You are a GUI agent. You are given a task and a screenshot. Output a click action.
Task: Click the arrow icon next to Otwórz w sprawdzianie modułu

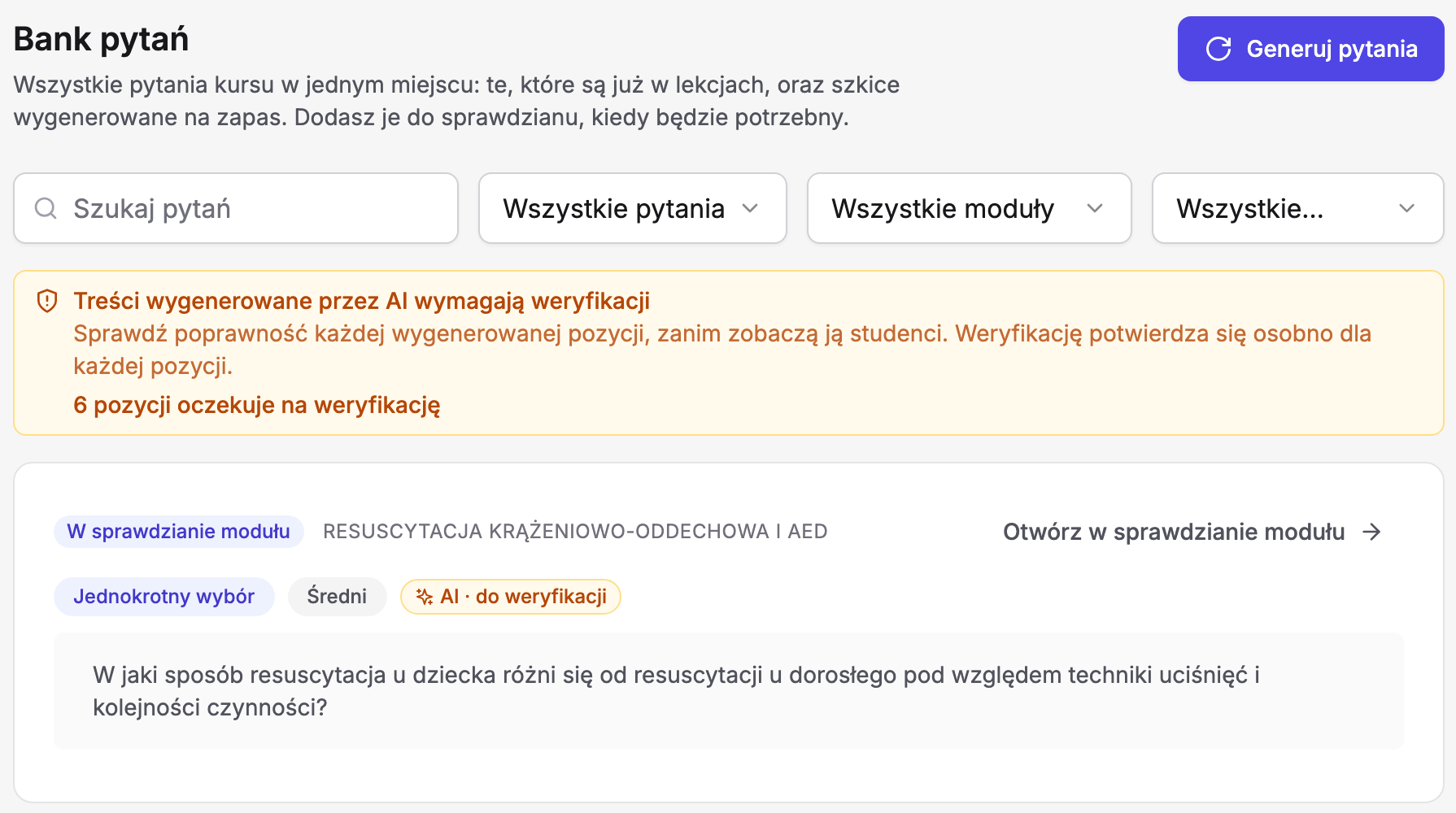[x=1372, y=532]
